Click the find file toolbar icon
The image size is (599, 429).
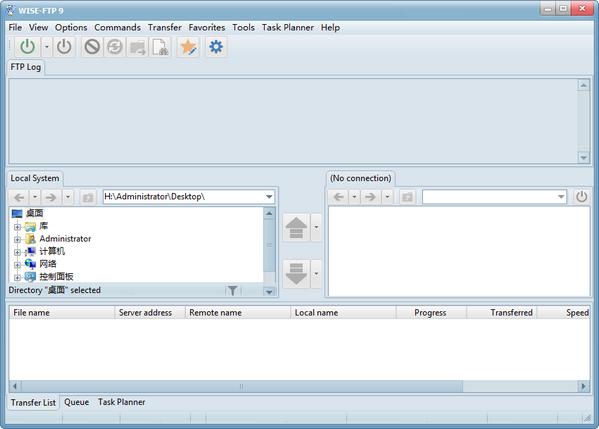click(x=160, y=47)
